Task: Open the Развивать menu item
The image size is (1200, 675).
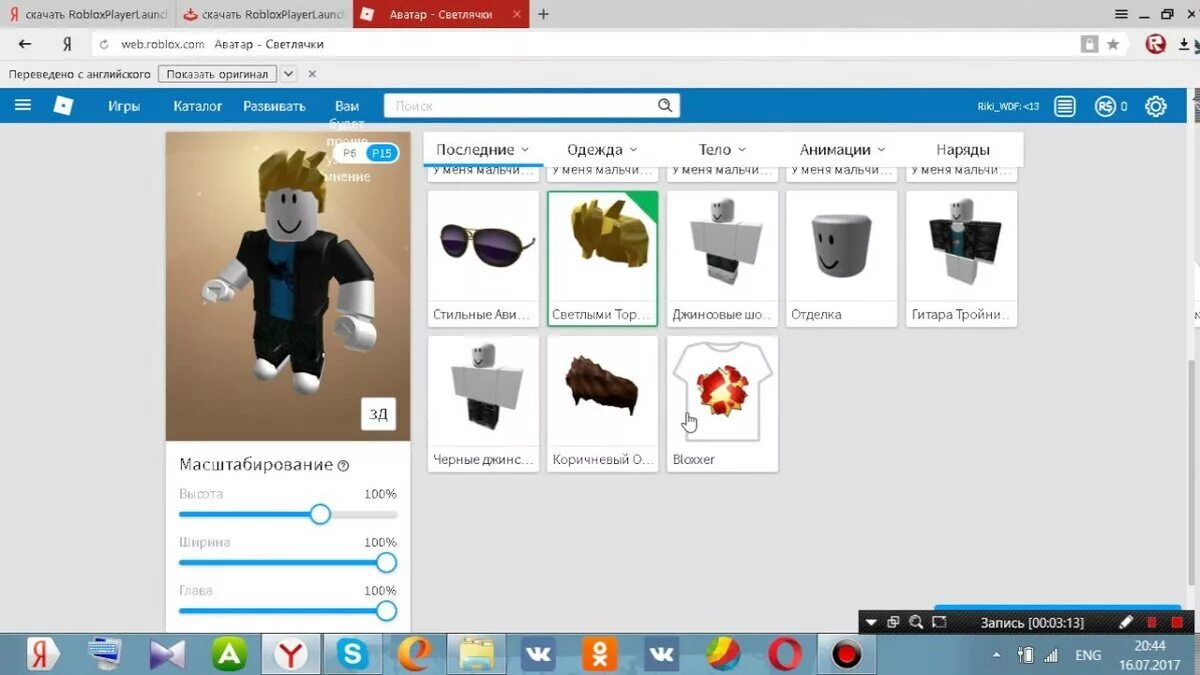Action: [274, 106]
